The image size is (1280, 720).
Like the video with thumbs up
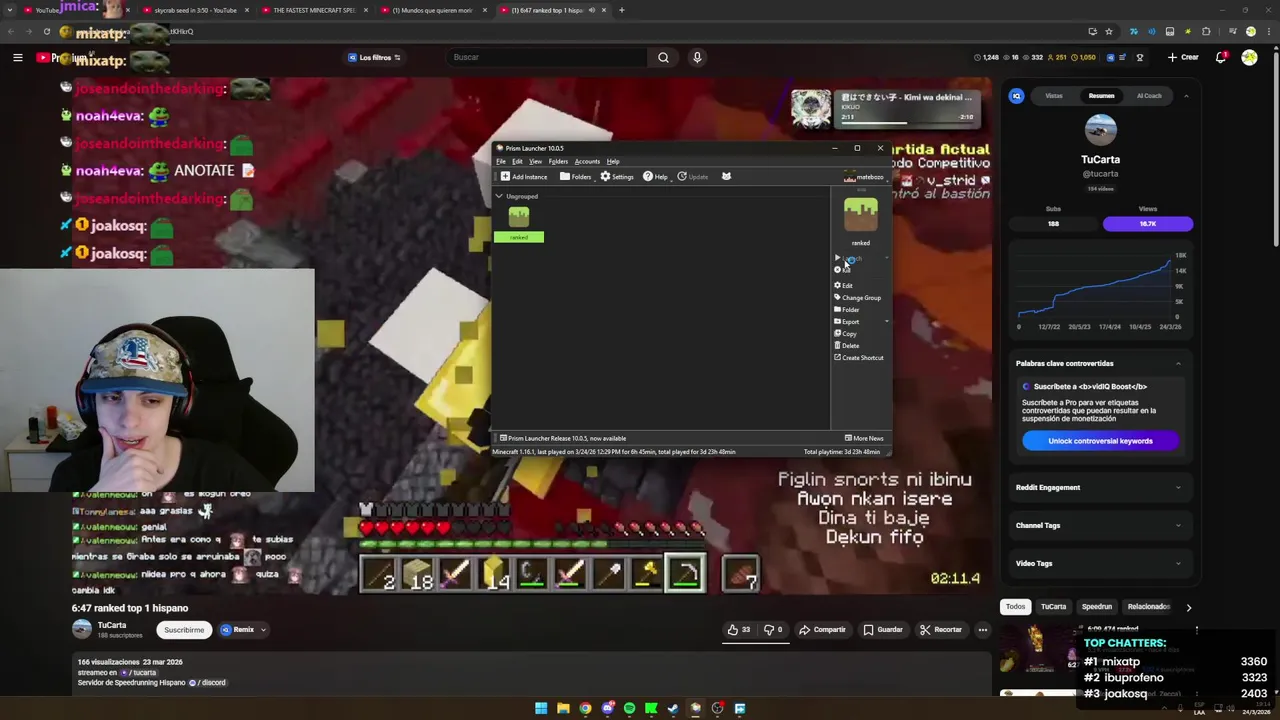pyautogui.click(x=739, y=630)
